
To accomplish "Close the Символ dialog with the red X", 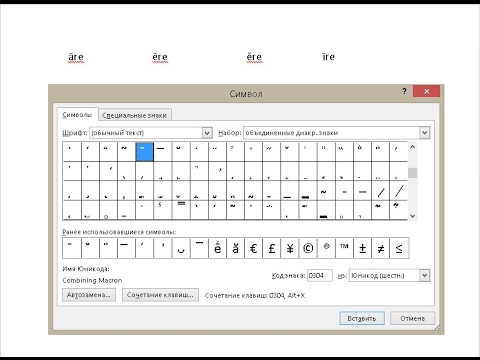I will click(426, 91).
